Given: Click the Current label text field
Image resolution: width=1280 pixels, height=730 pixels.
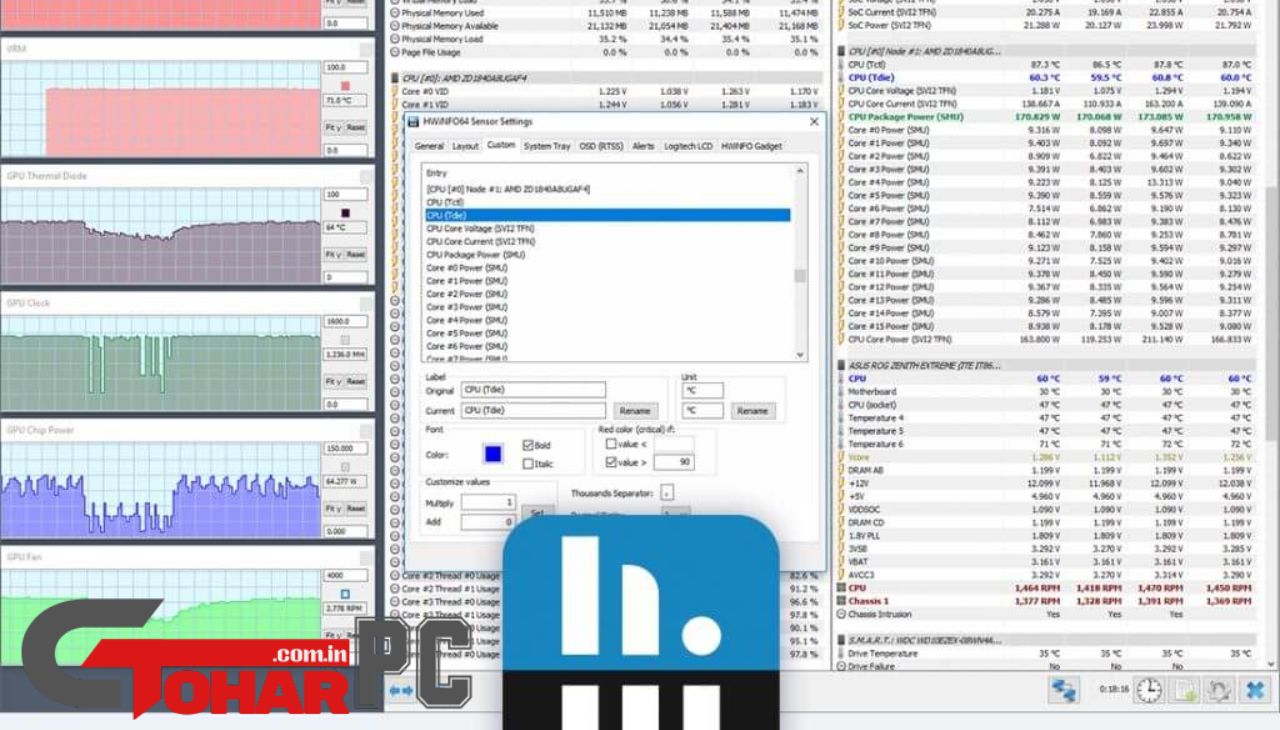Looking at the screenshot, I should point(533,410).
